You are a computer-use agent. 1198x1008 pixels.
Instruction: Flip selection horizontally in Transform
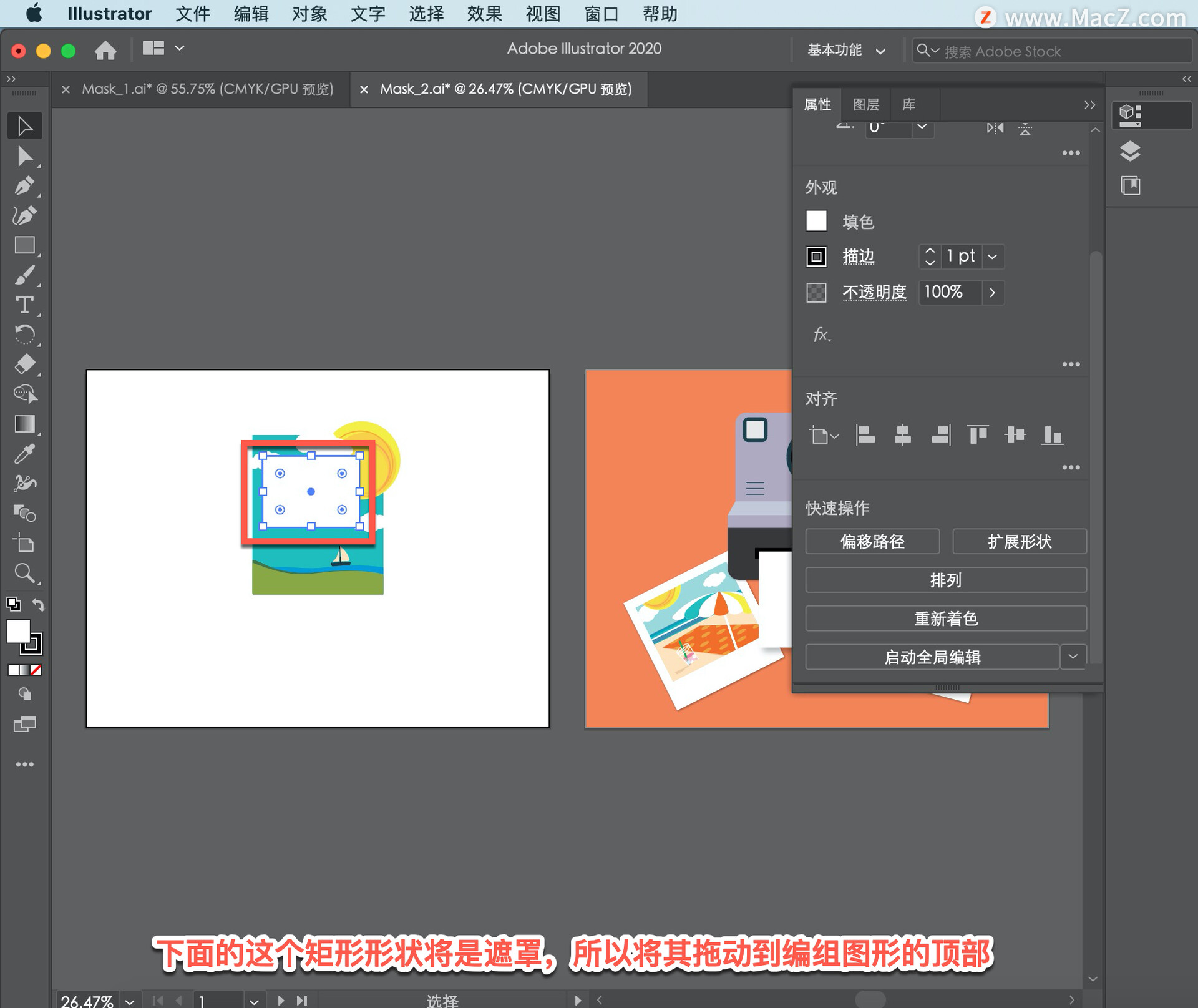pos(995,128)
